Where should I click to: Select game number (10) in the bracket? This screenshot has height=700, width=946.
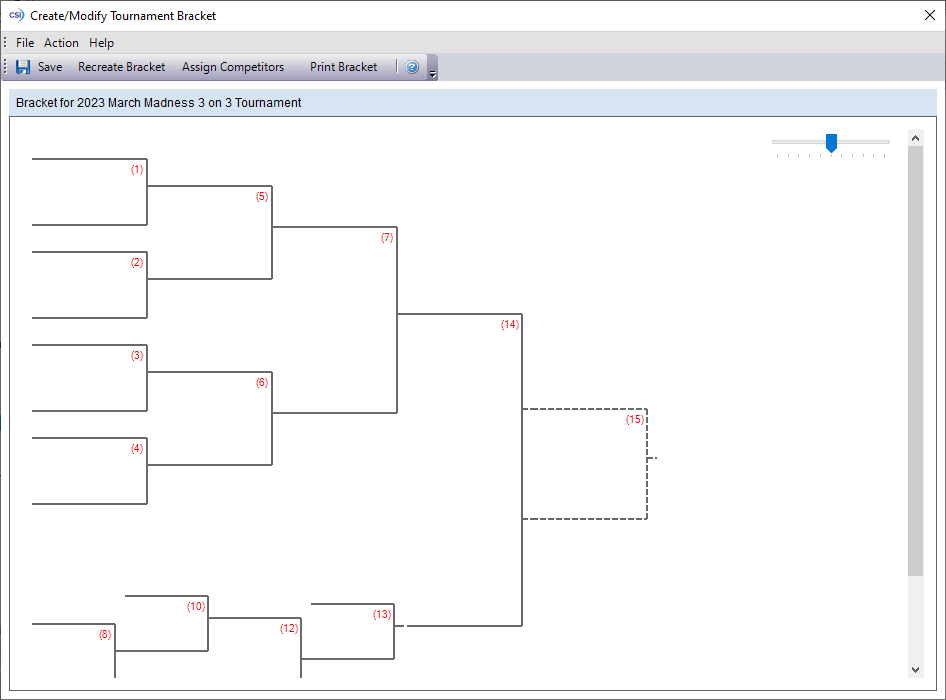point(196,606)
